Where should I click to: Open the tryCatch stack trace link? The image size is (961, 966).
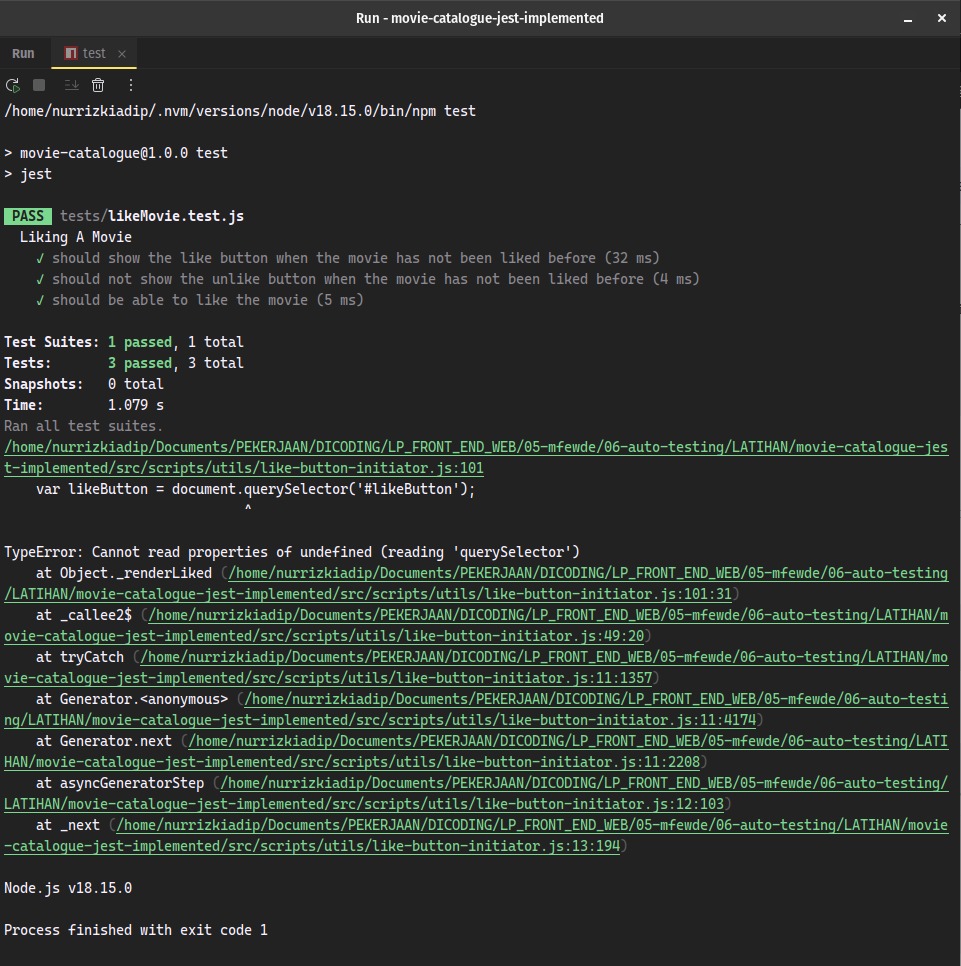(x=476, y=667)
